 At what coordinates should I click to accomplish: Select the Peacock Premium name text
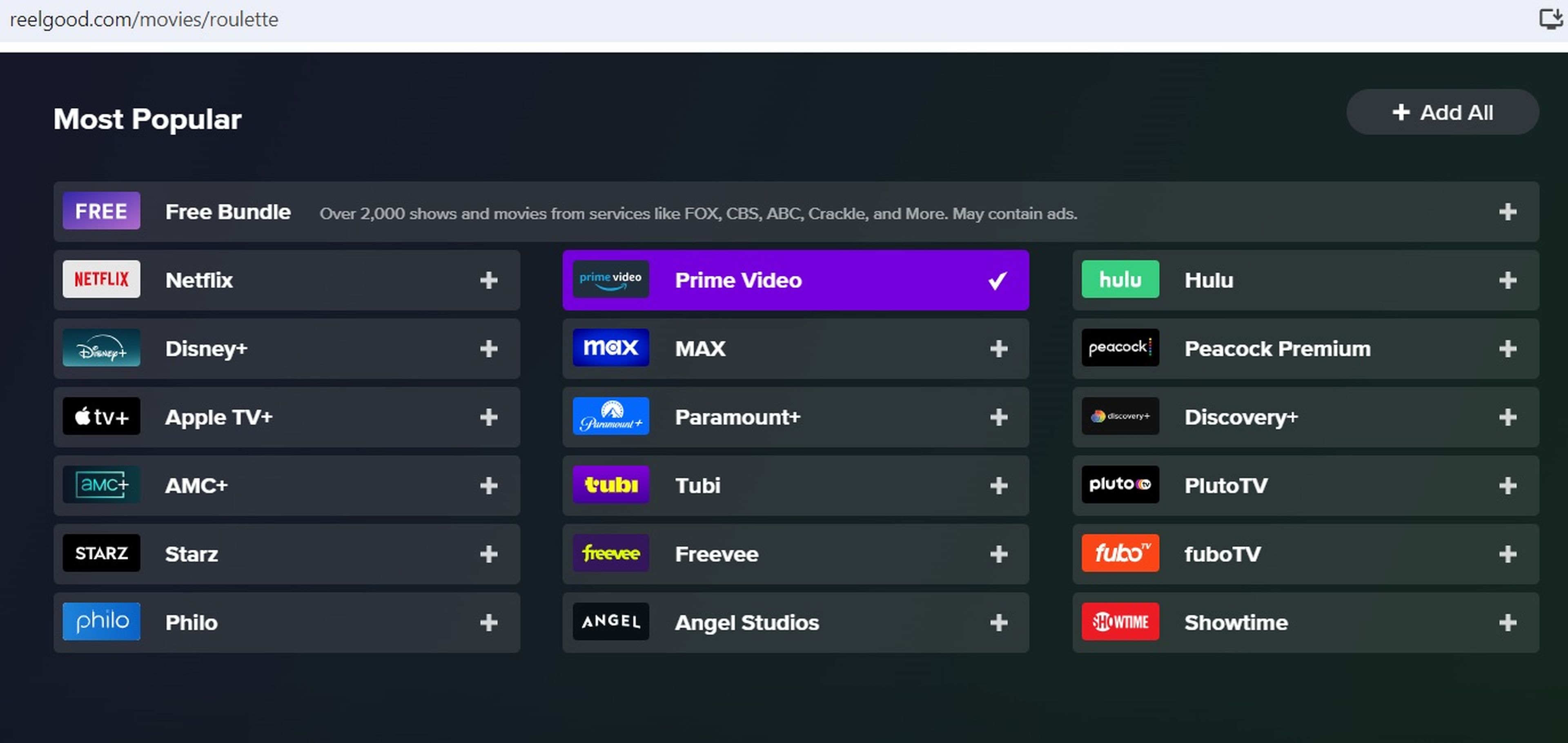[1278, 349]
